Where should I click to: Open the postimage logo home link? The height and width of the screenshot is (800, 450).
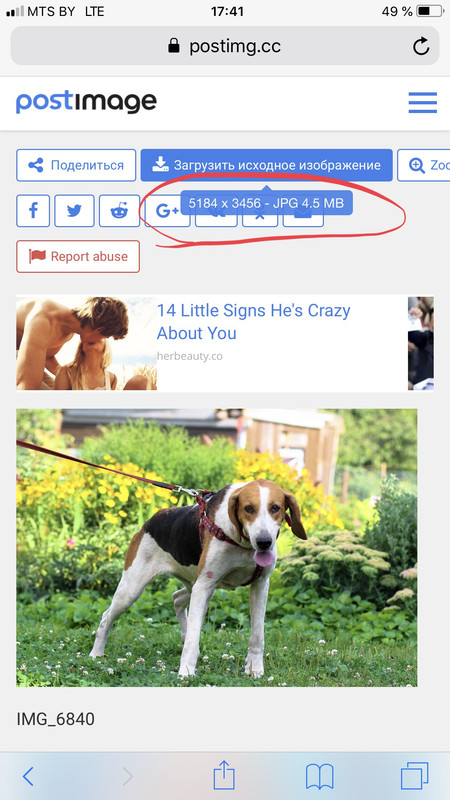pos(86,102)
